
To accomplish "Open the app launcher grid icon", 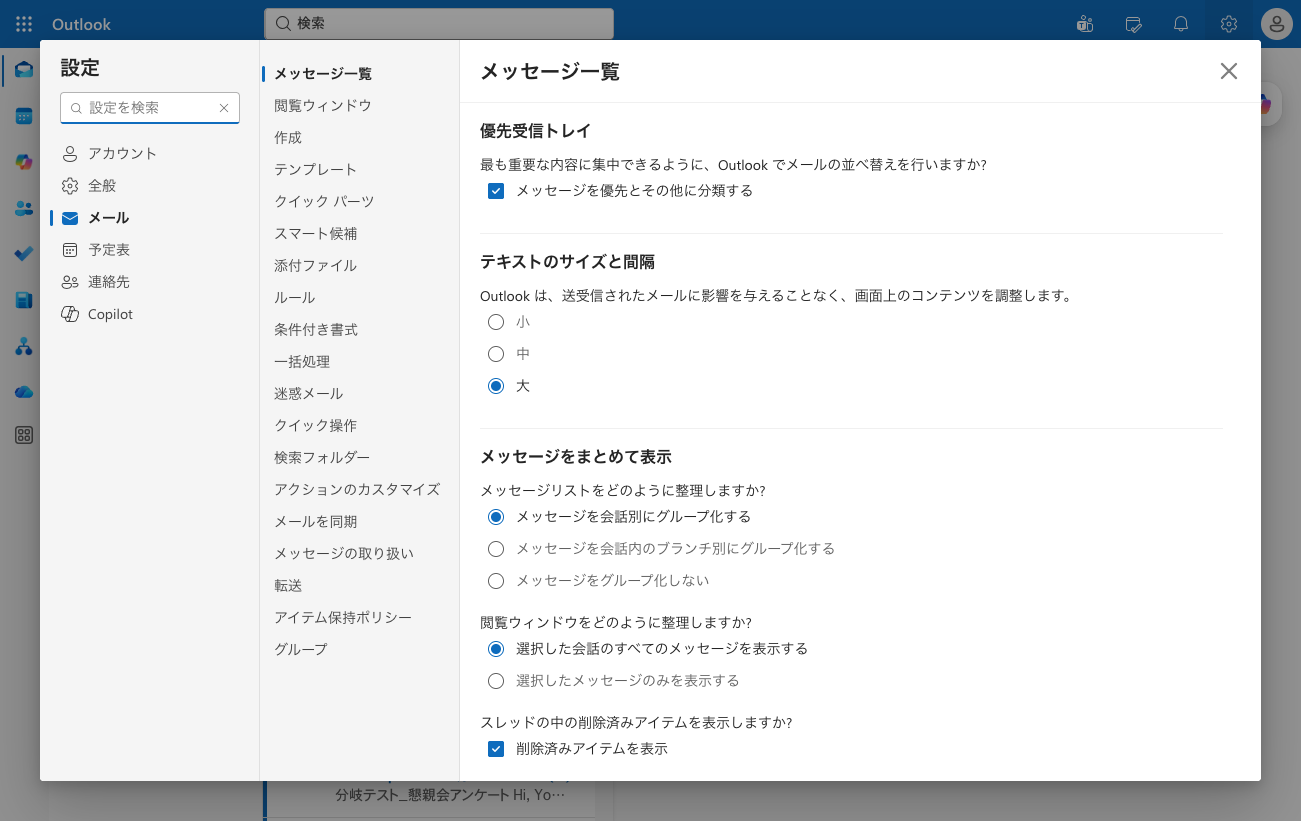I will (x=24, y=24).
